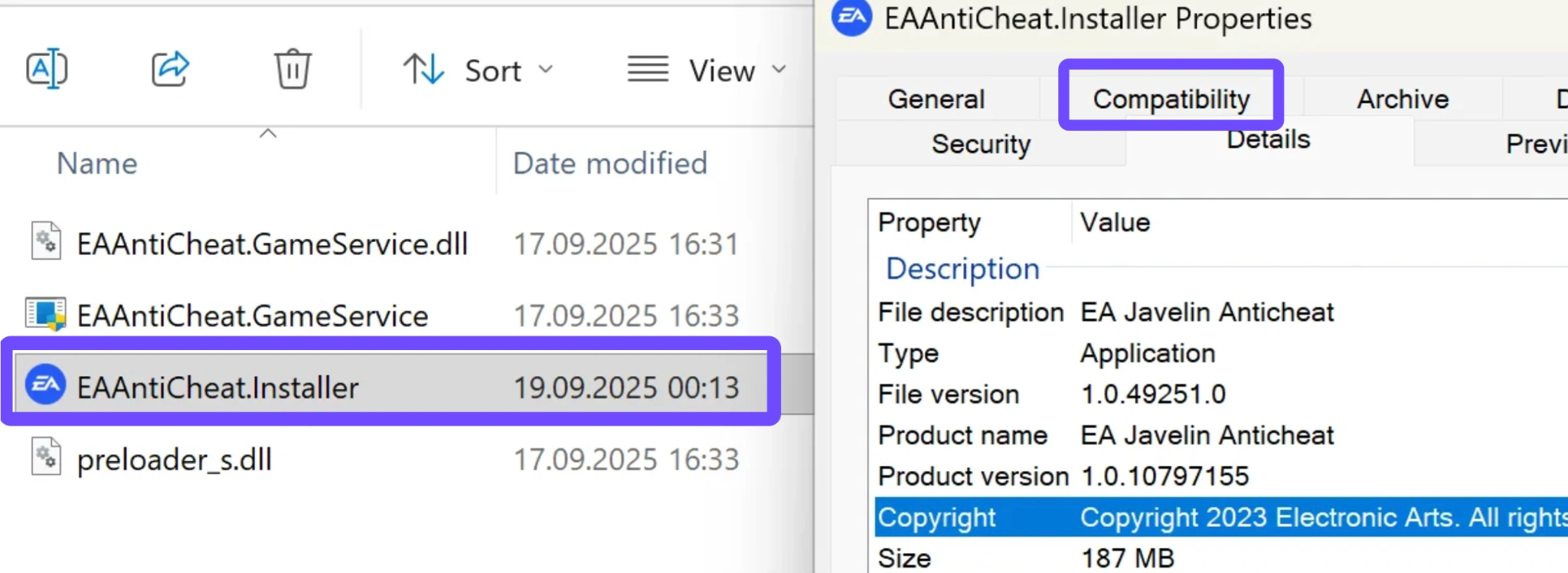Click the EAAntiCheat.GameService.dll file icon
Screen dimensions: 1568x573
(x=46, y=242)
